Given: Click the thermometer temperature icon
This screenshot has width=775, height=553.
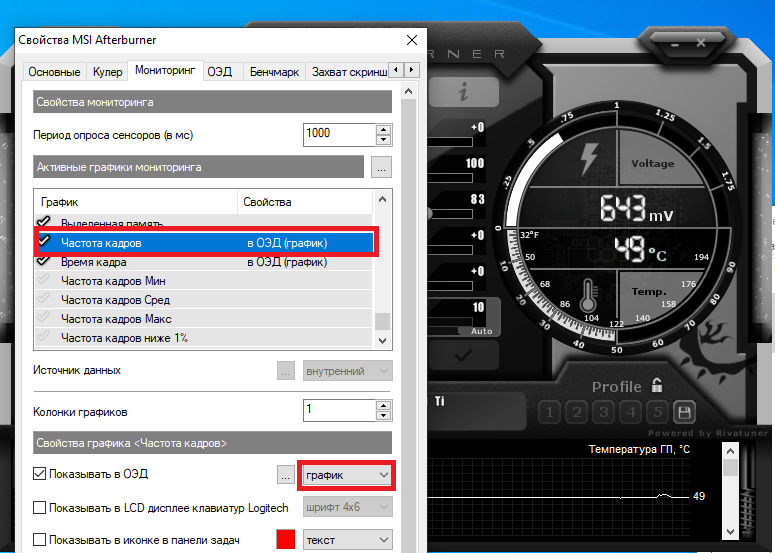Looking at the screenshot, I should [588, 295].
